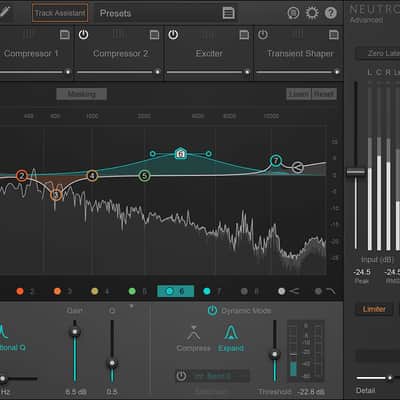This screenshot has height=400, width=400.
Task: Open the sidechain source dropdown
Action: (x=219, y=376)
